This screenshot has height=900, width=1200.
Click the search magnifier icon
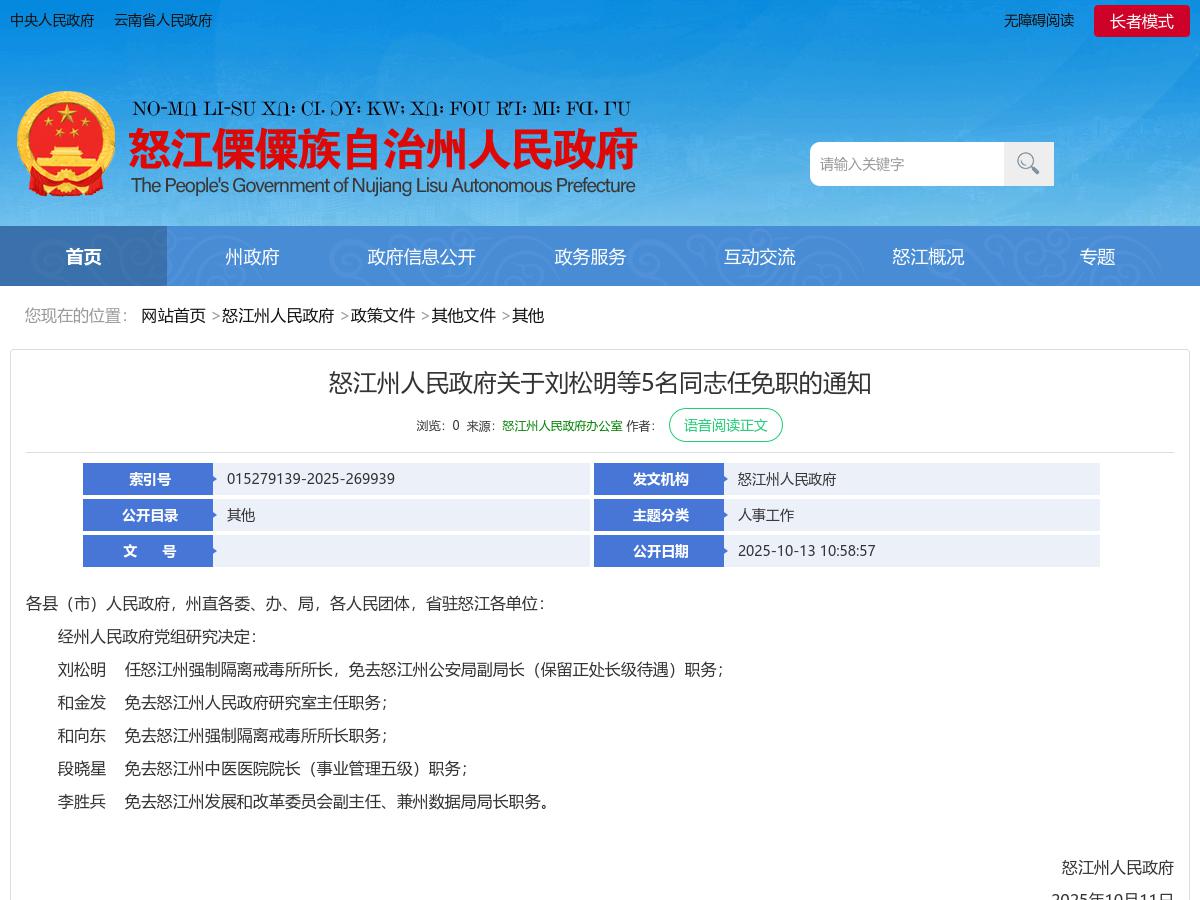point(1028,163)
